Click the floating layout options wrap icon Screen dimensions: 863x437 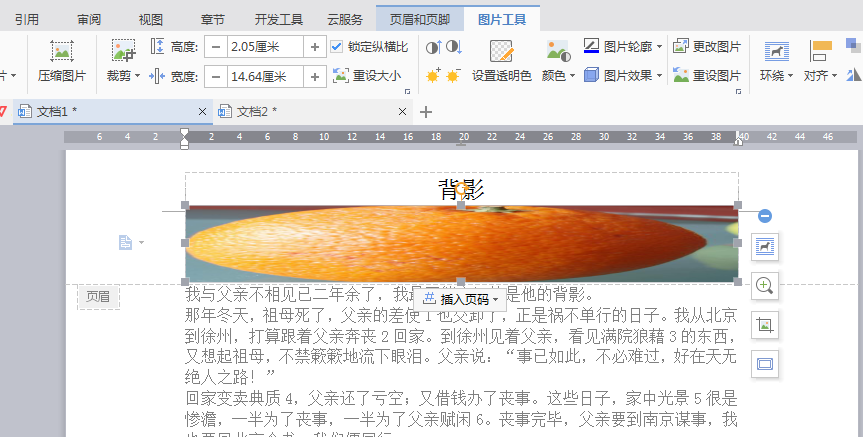click(x=765, y=247)
